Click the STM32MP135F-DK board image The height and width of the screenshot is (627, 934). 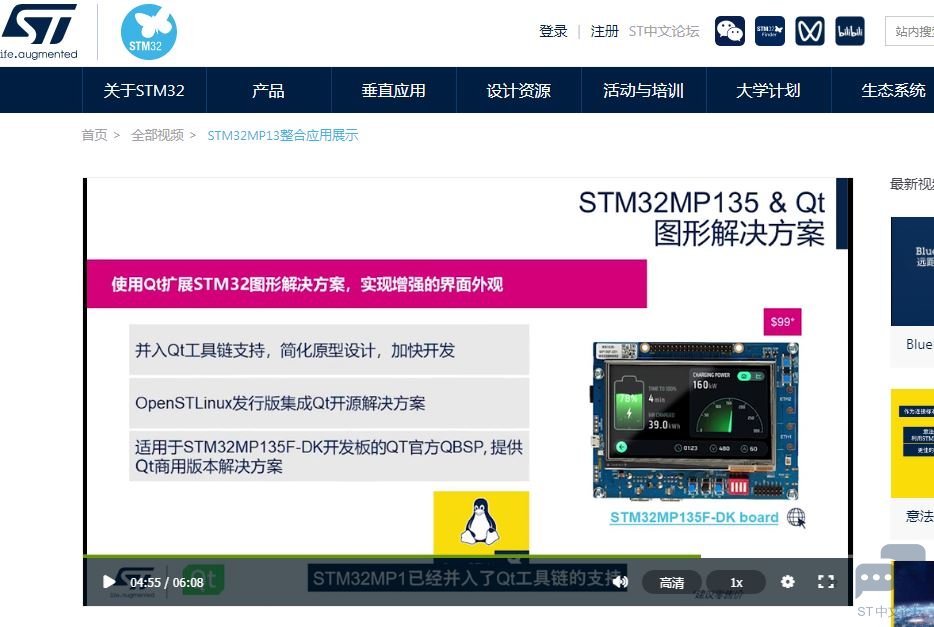coord(695,420)
